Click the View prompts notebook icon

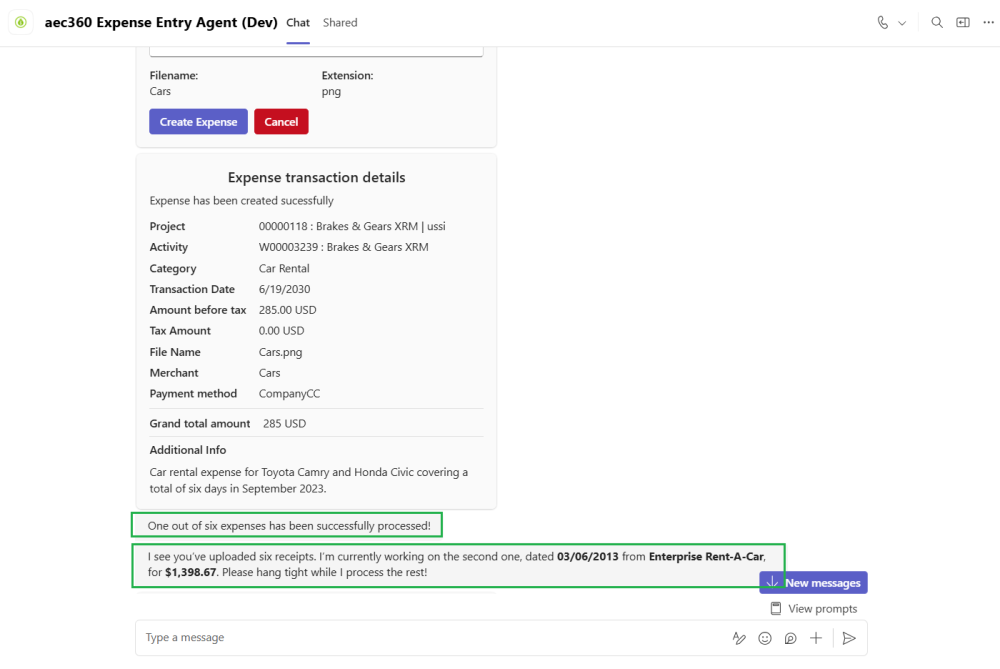click(776, 608)
